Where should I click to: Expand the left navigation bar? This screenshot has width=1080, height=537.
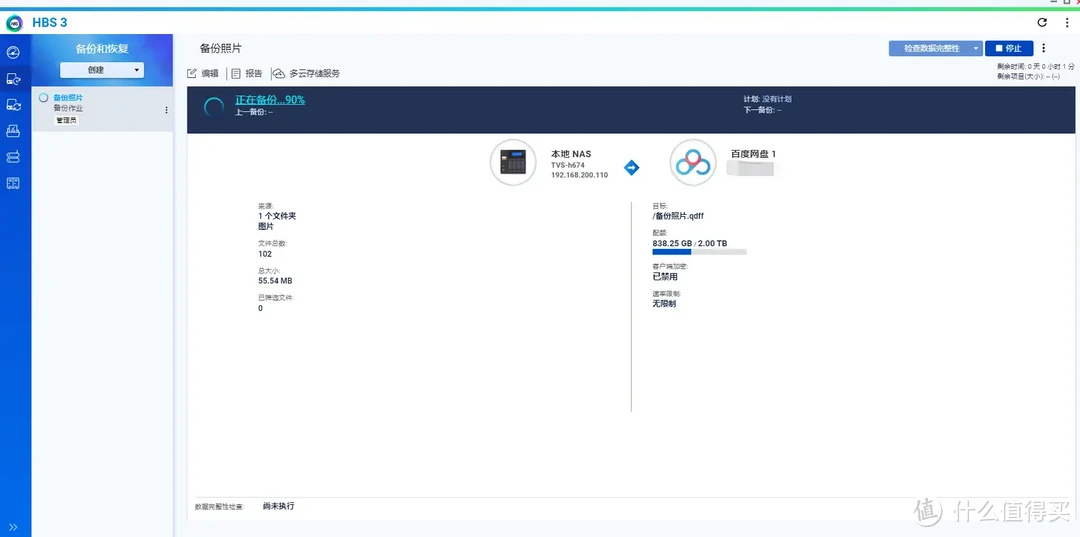[13, 526]
